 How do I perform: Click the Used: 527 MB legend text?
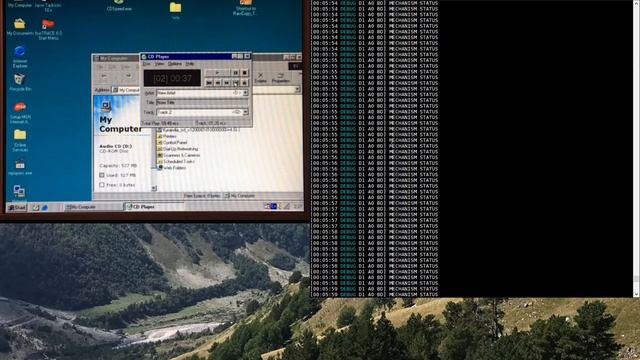pos(121,175)
